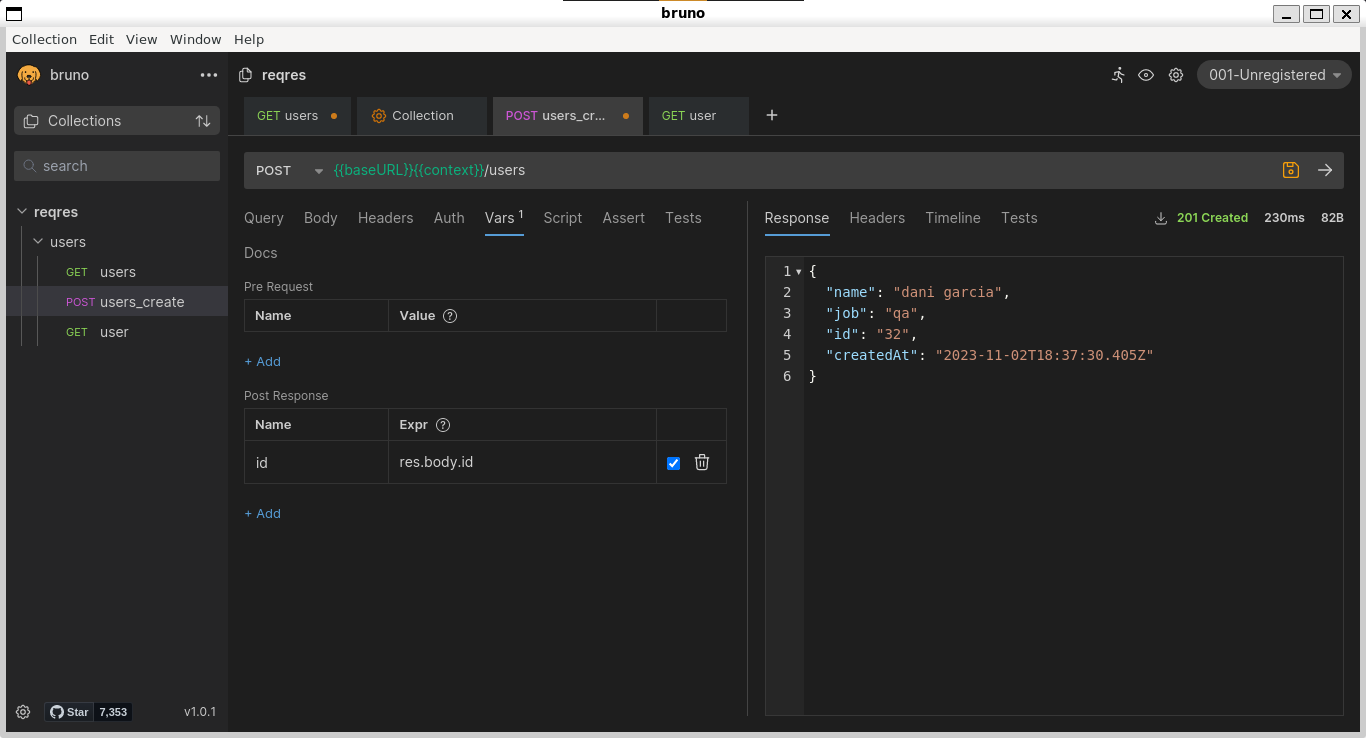1366x738 pixels.
Task: Save the request using the save icon
Action: [1290, 170]
